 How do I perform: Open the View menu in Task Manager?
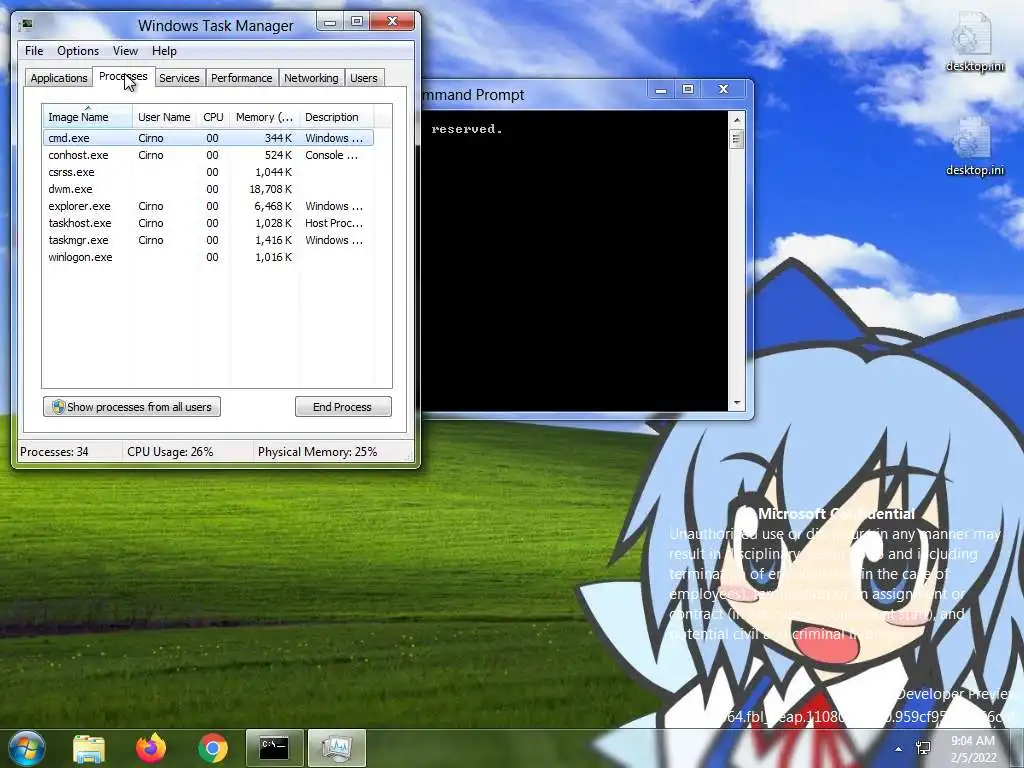point(125,51)
